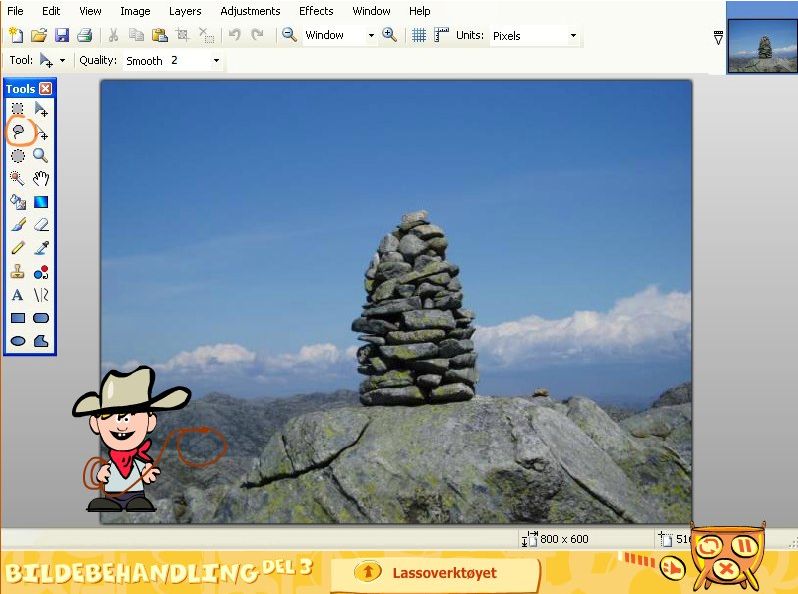This screenshot has width=798, height=594.
Task: Pick the Paint Bucket tool
Action: 18,202
